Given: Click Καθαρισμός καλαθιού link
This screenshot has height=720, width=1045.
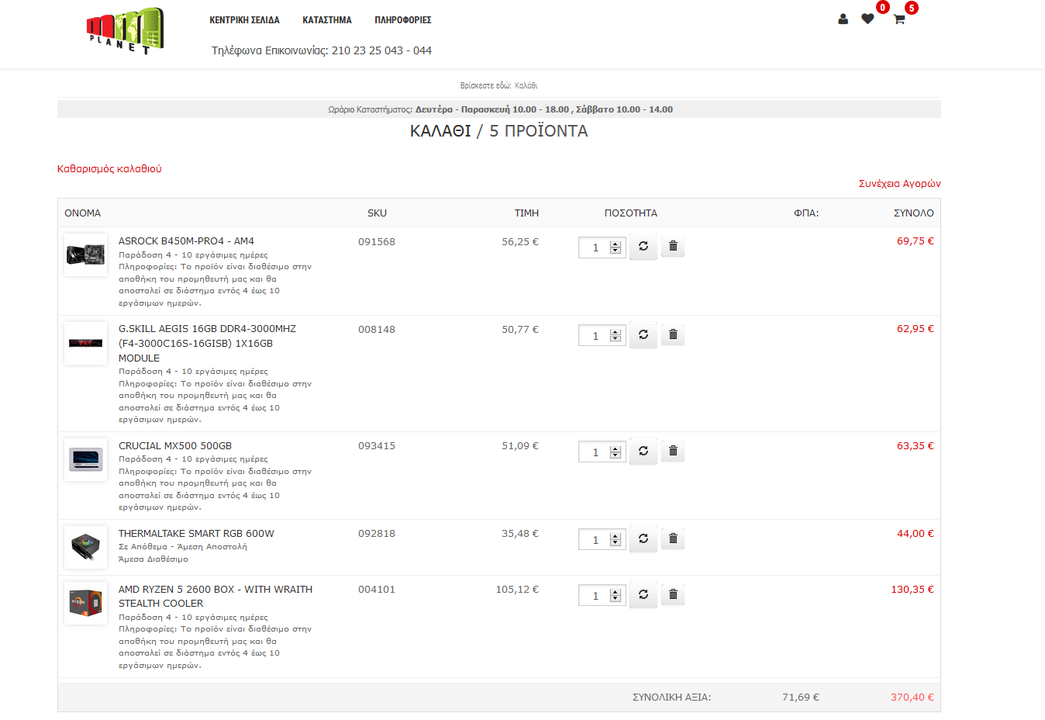Looking at the screenshot, I should (109, 169).
